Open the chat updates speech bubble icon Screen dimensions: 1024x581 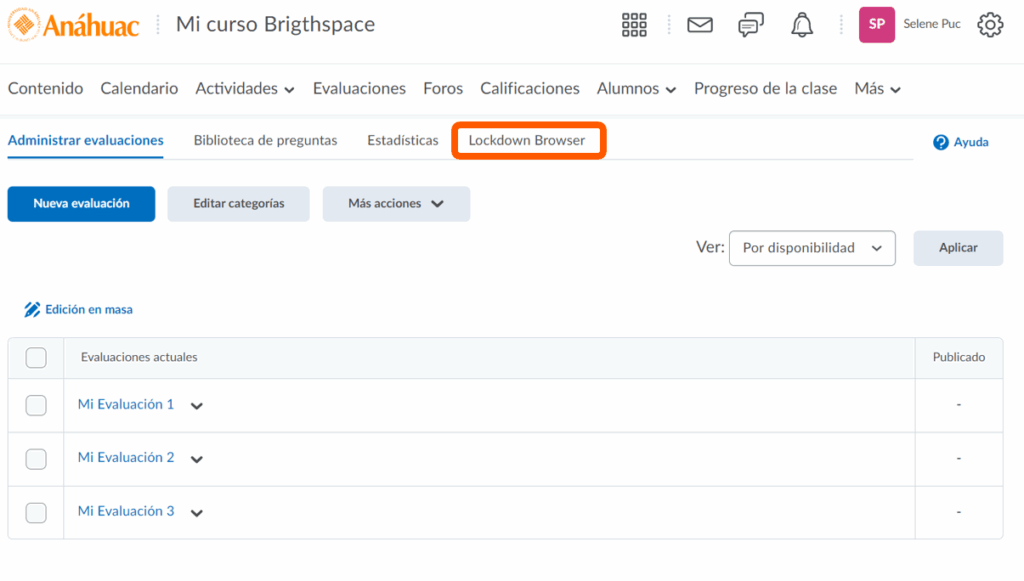coord(751,25)
